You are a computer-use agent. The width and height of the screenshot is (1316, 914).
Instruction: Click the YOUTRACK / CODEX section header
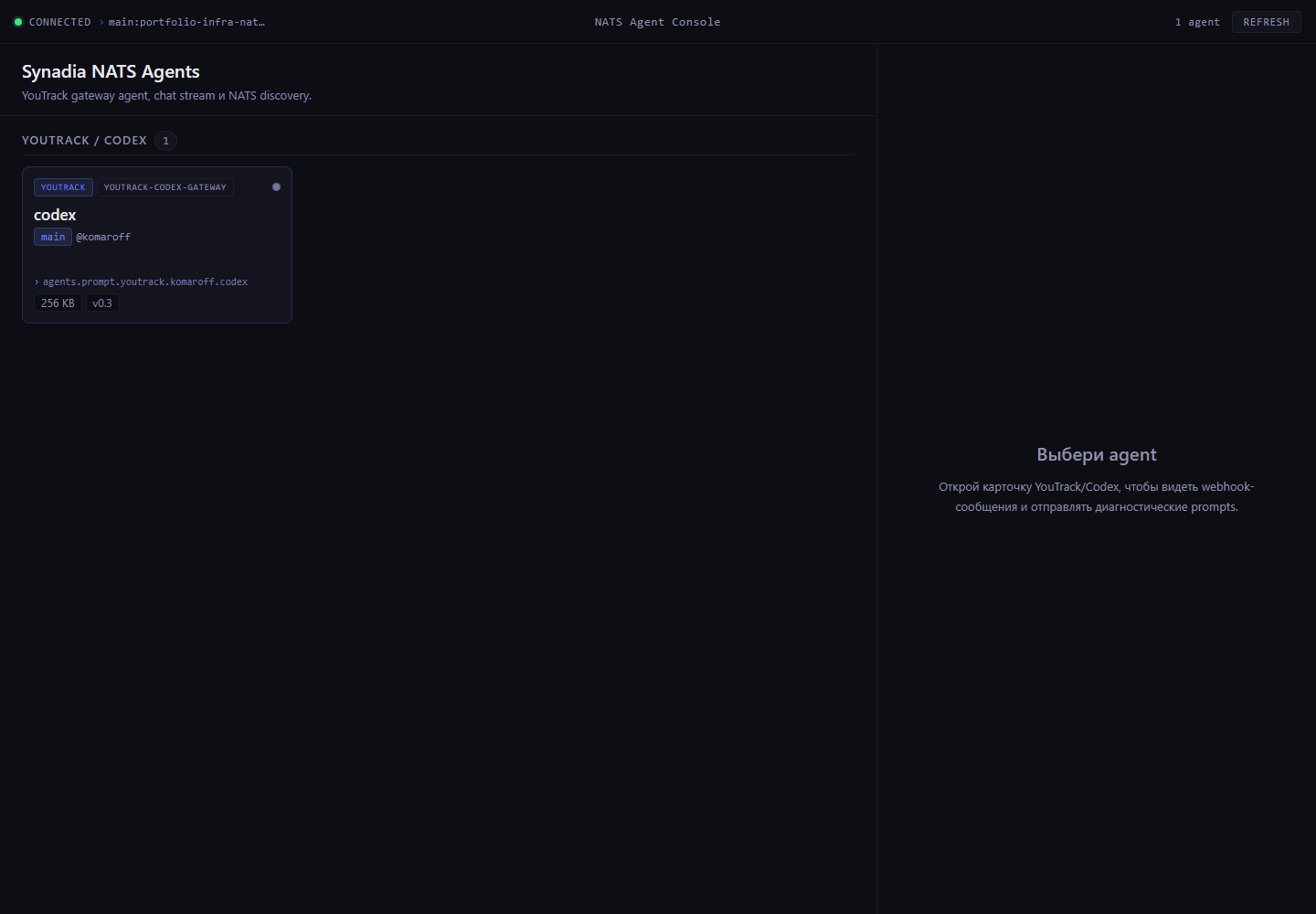[x=84, y=141]
